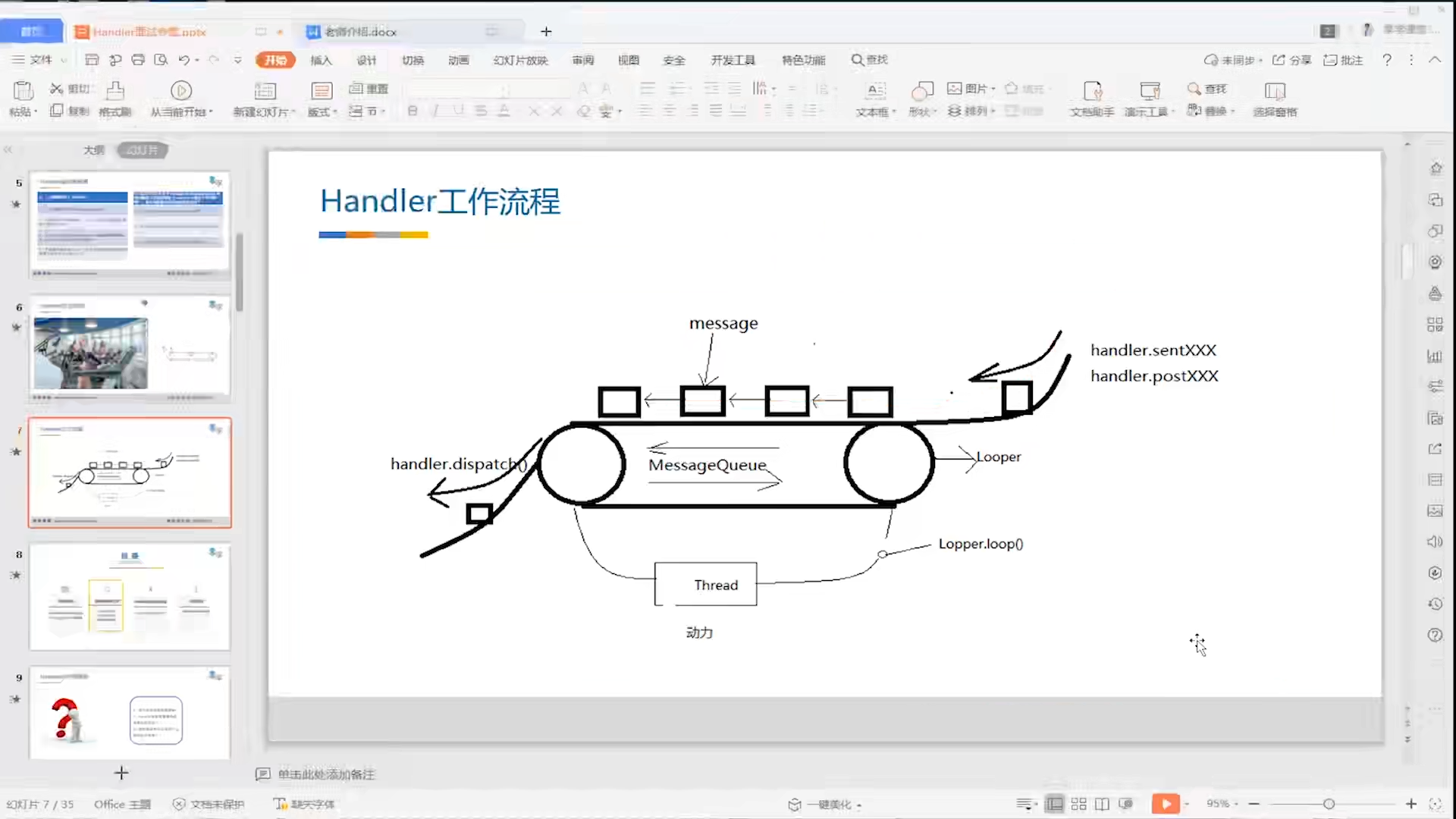This screenshot has width=1456, height=819.
Task: Click the Save icon in quick toolbar
Action: pyautogui.click(x=92, y=60)
